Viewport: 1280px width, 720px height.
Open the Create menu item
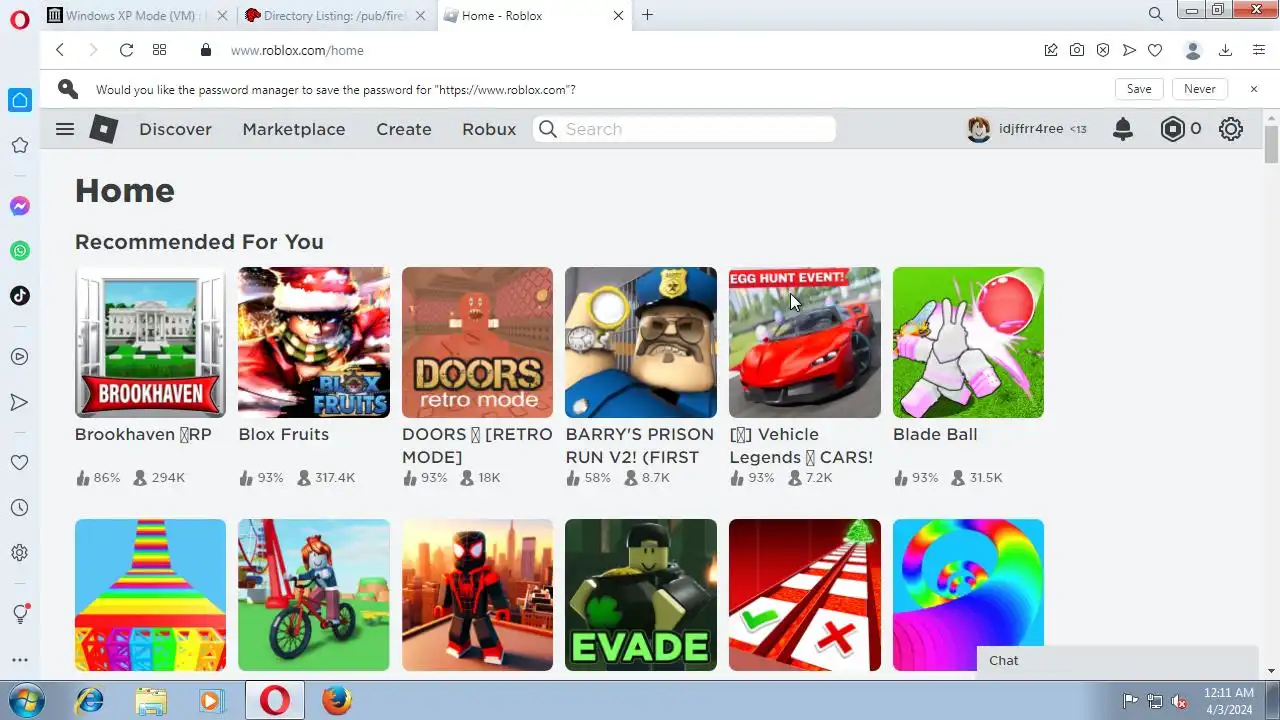click(x=404, y=129)
